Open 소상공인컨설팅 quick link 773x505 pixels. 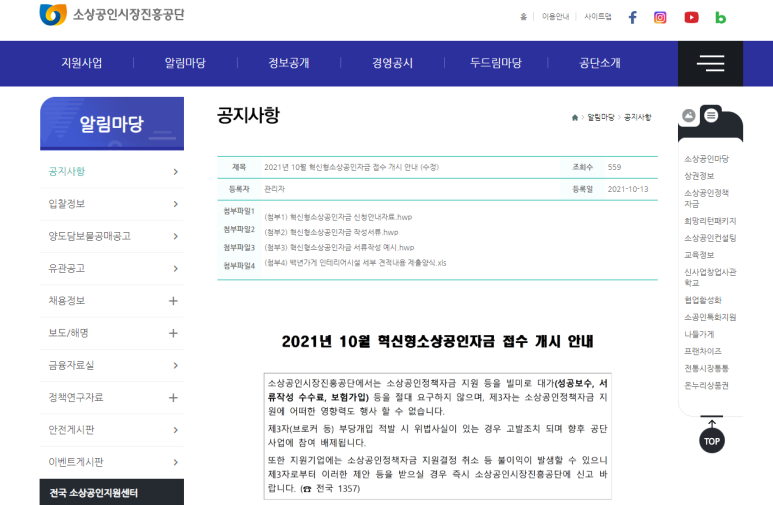click(x=710, y=238)
